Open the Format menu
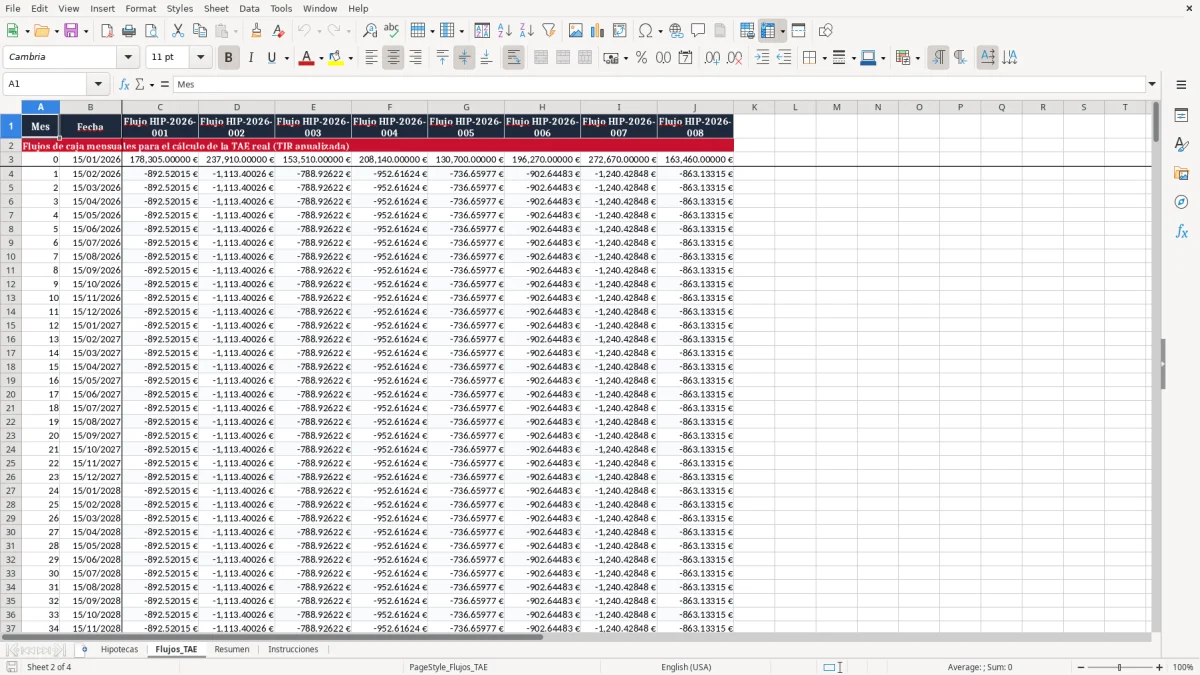Screen dimensions: 1200x675 pyautogui.click(x=141, y=8)
